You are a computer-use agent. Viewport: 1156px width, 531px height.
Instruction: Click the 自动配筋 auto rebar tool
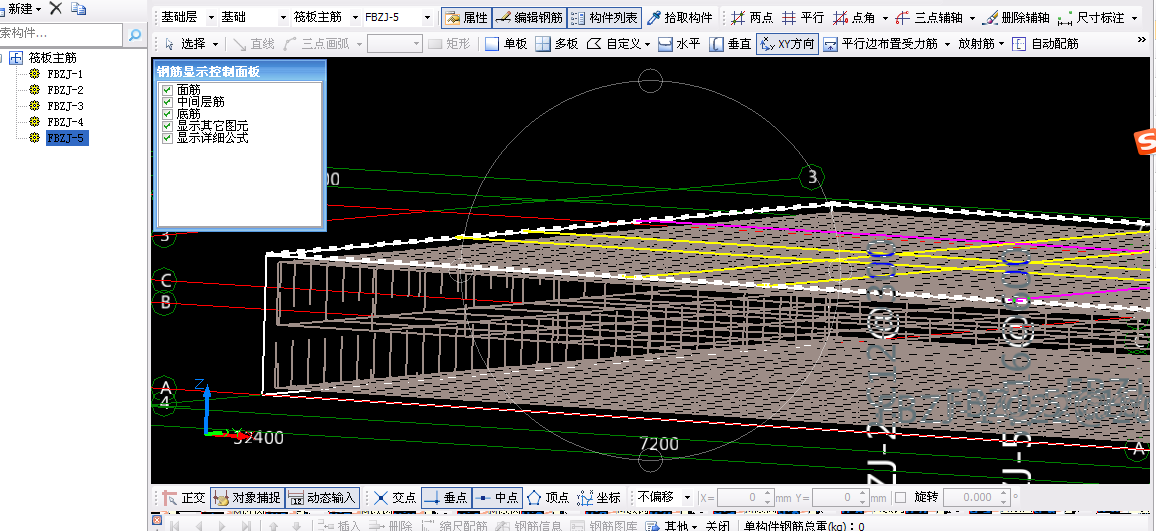coord(1046,44)
